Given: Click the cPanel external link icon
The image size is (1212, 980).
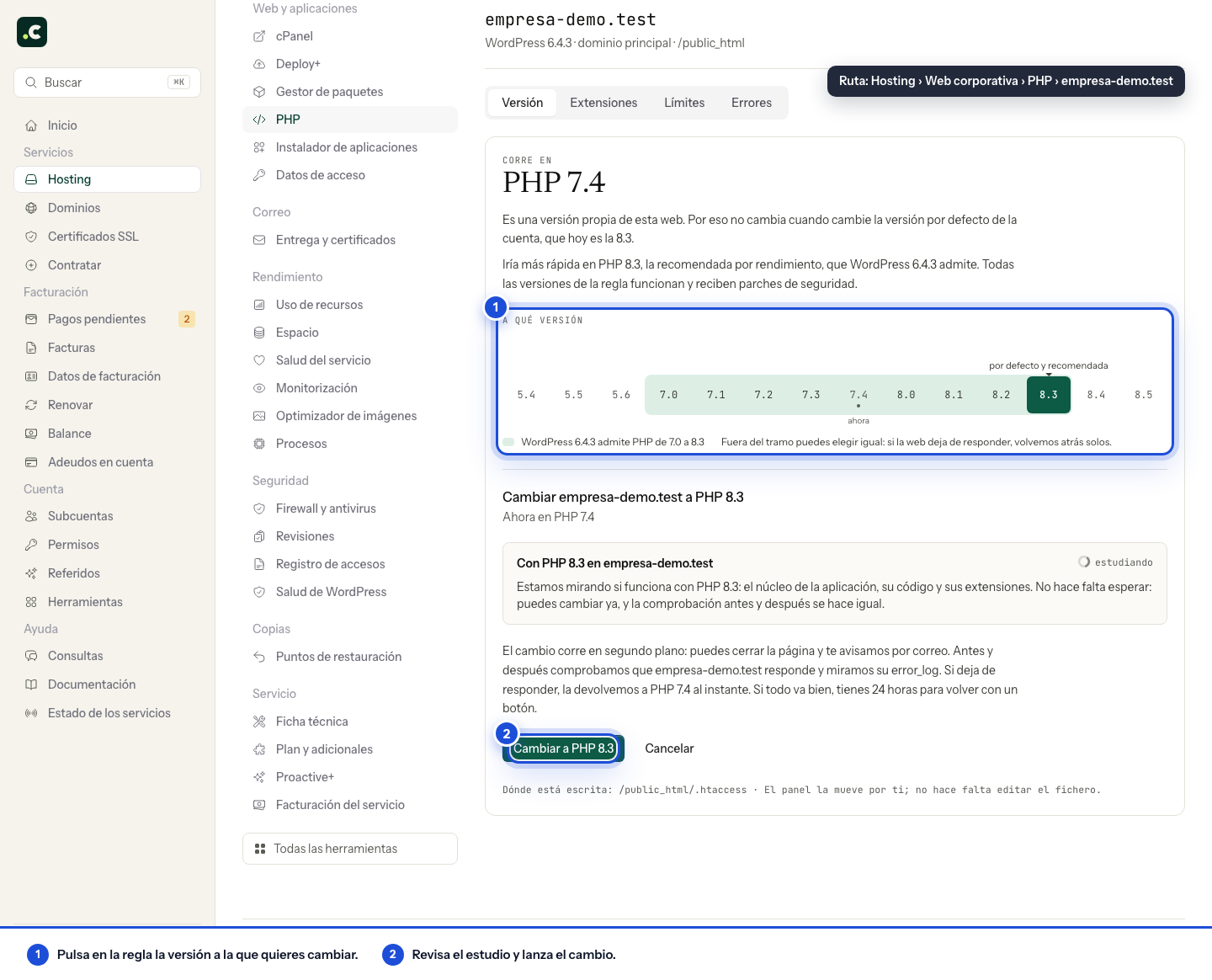Looking at the screenshot, I should point(259,36).
